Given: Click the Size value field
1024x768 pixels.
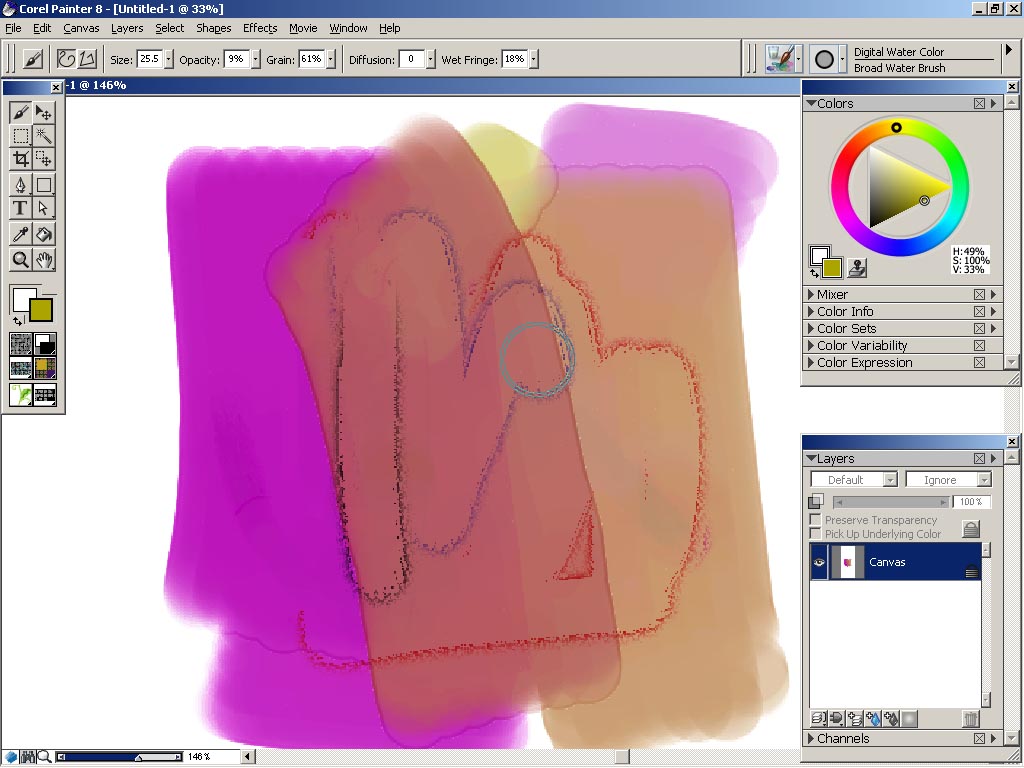Looking at the screenshot, I should click(x=149, y=59).
